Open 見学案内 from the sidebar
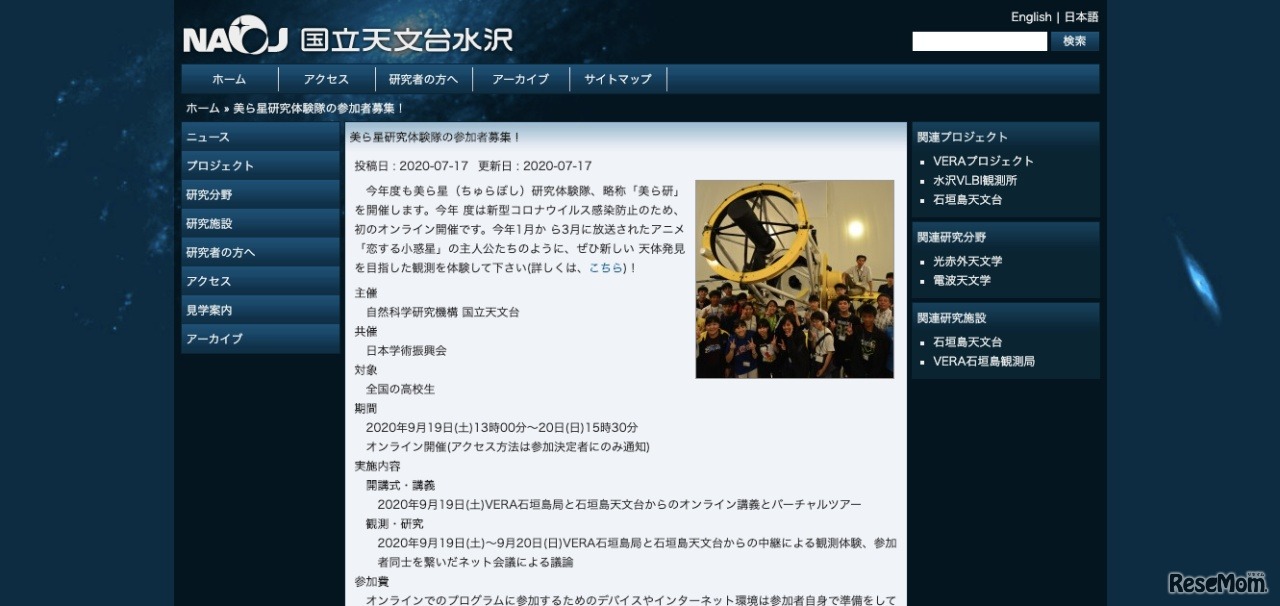The image size is (1280, 606). [260, 309]
